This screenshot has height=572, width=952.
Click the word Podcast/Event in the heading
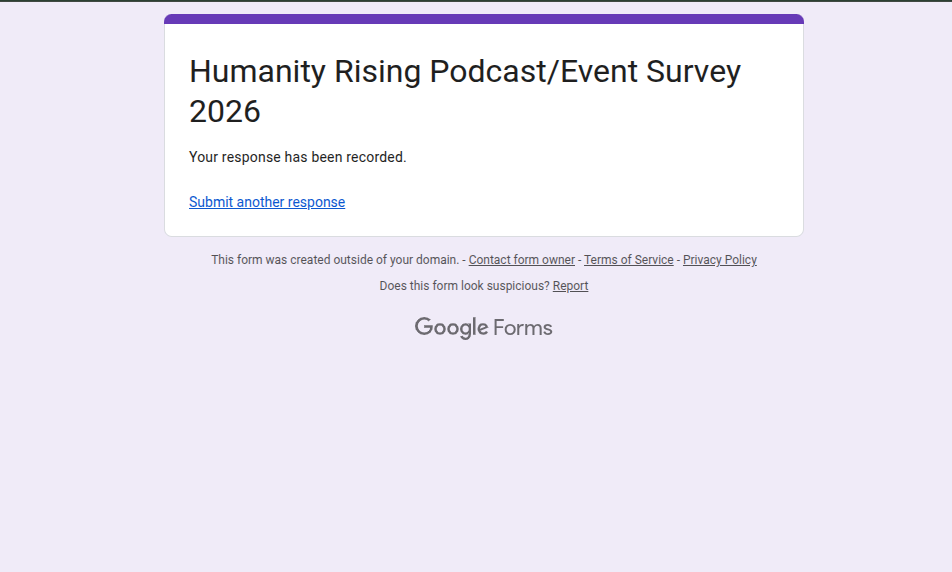click(533, 73)
